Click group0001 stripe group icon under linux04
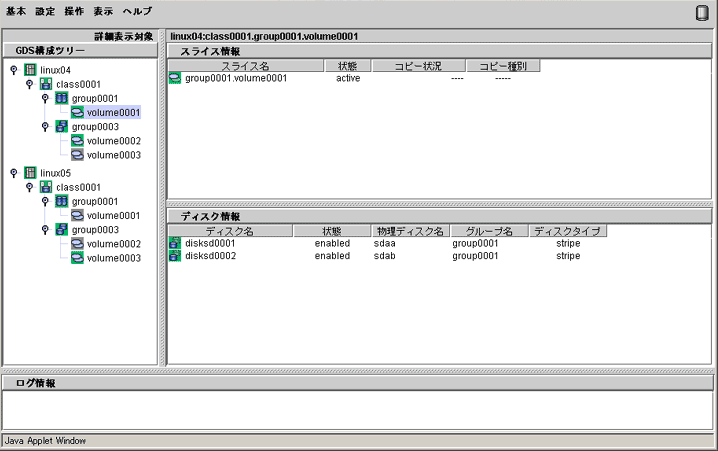Viewport: 718px width, 451px height. pyautogui.click(x=61, y=98)
